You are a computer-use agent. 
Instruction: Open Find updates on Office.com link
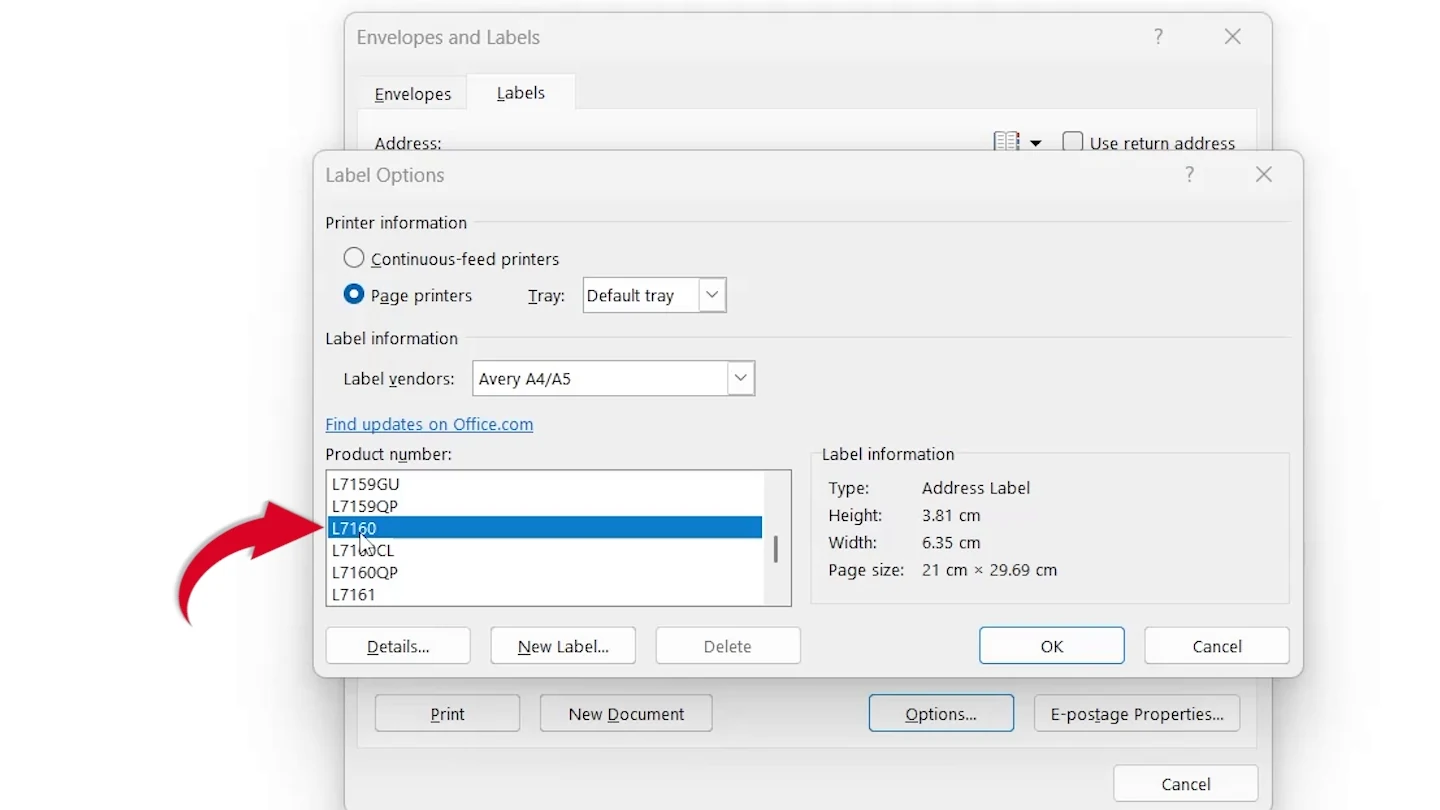pos(429,424)
